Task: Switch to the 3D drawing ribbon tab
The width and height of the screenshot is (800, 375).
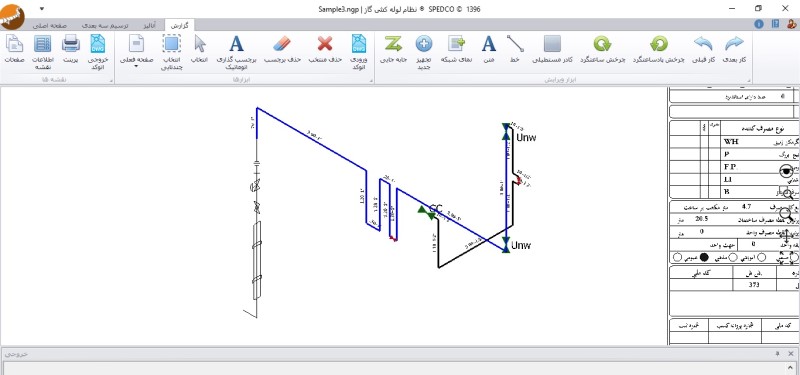Action: 106,25
